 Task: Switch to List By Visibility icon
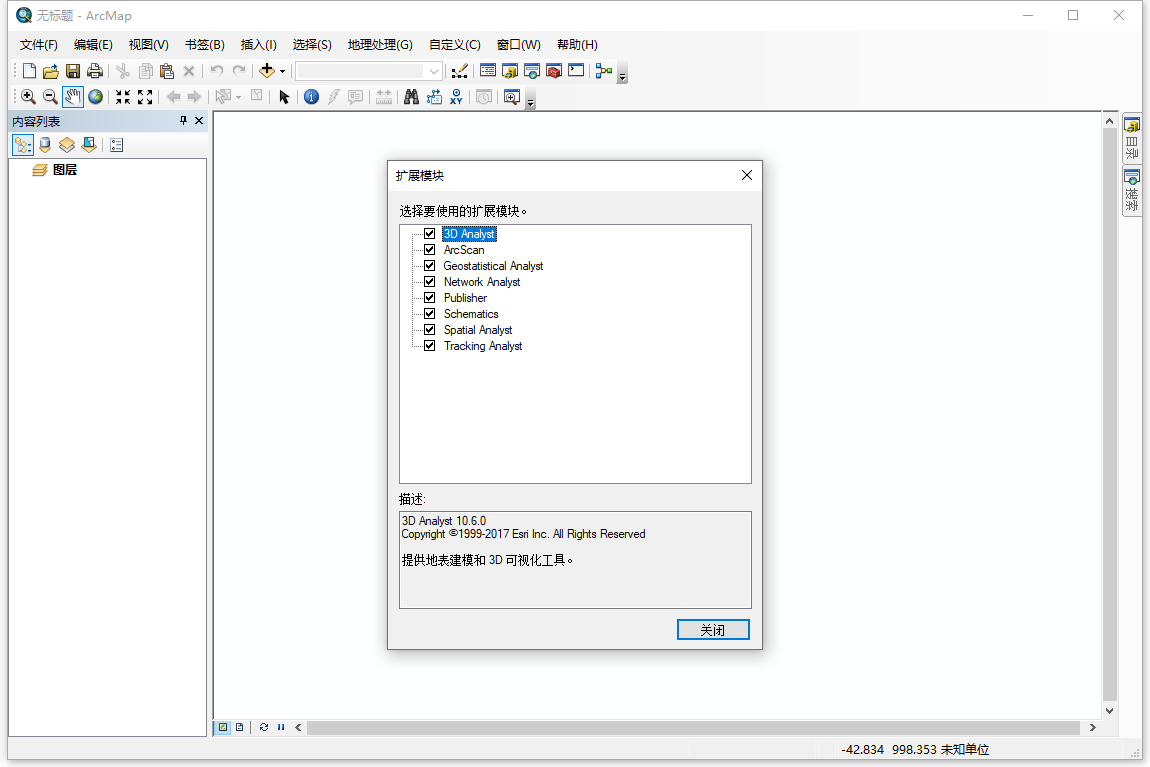67,145
